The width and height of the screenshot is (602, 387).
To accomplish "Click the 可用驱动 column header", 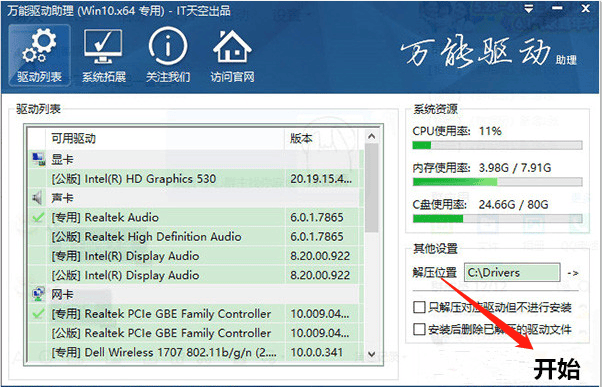I will click(x=165, y=138).
